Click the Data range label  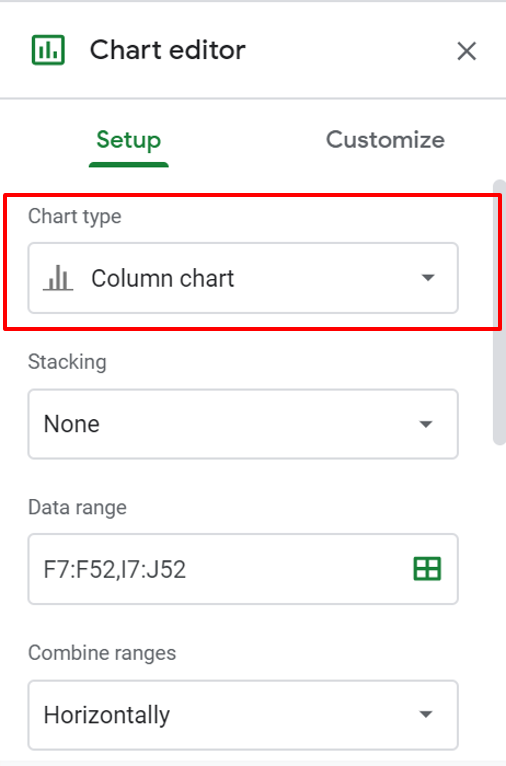click(x=77, y=508)
